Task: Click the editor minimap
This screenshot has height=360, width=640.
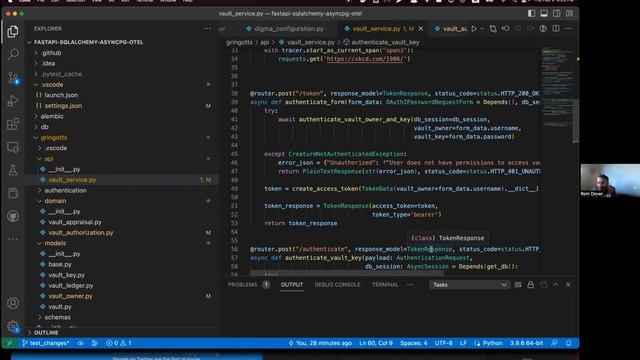Action: click(558, 87)
